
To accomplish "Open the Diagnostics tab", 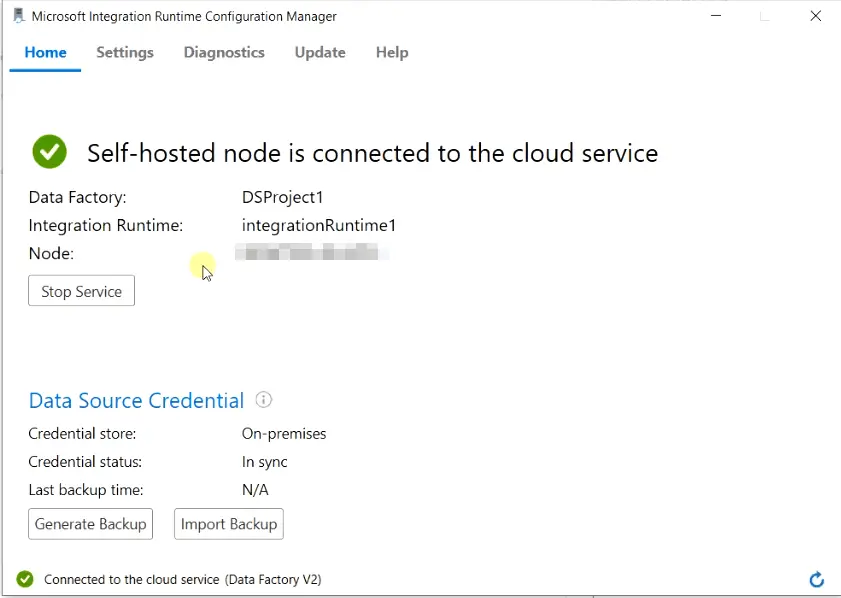I will [224, 53].
